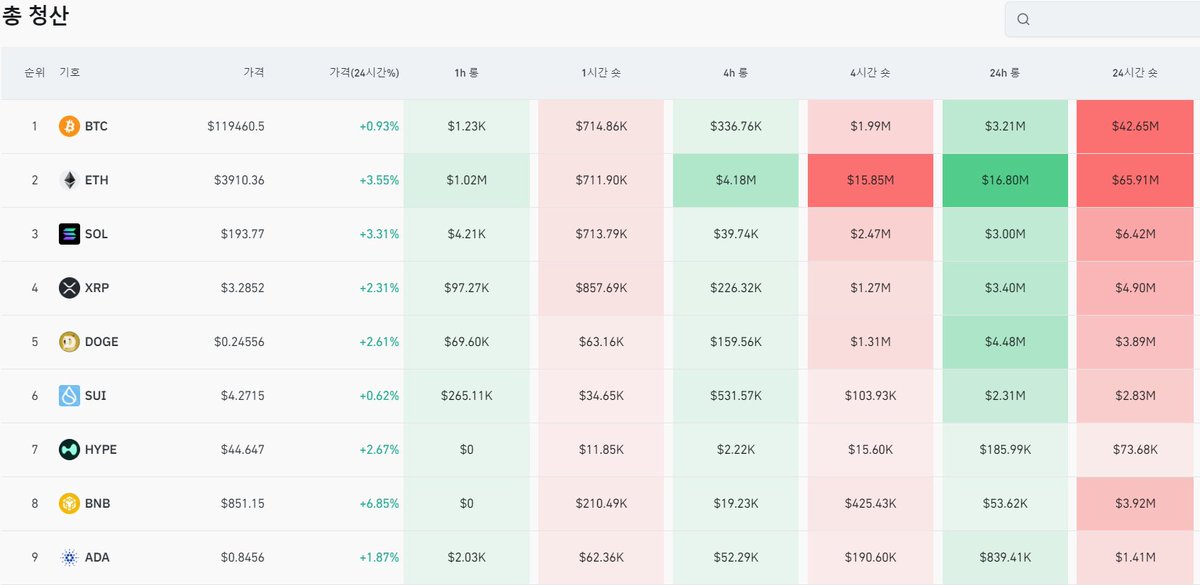Sort by the 1시간 숏 column header

[601, 73]
